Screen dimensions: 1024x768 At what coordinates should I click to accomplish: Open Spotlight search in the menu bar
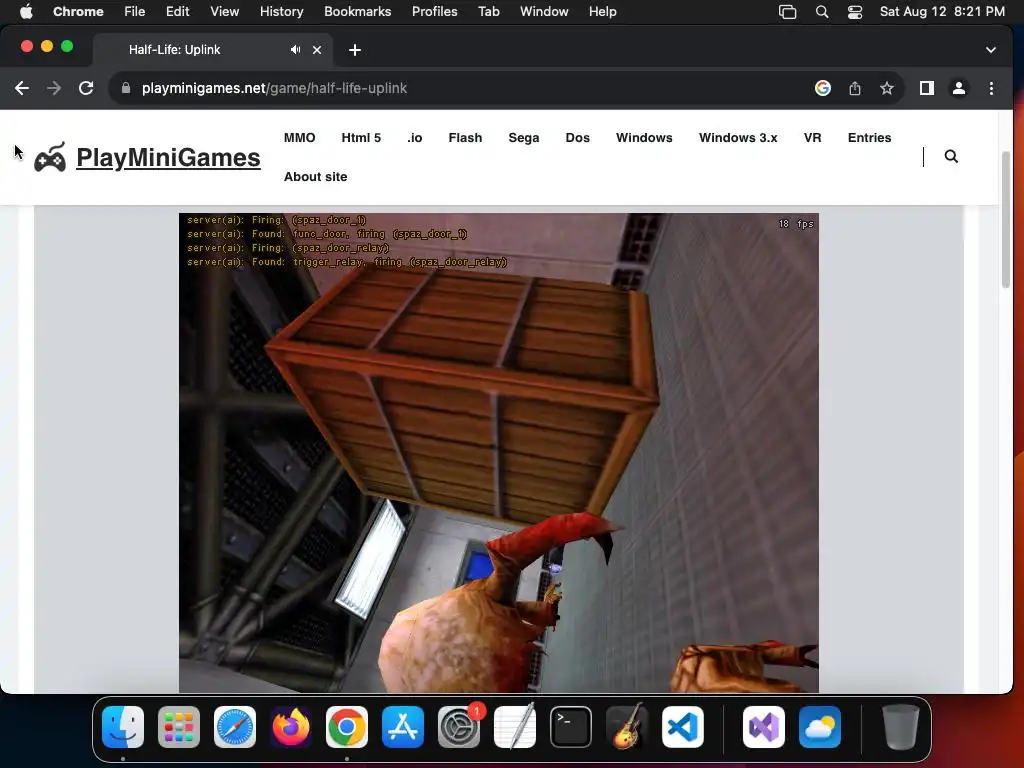pyautogui.click(x=822, y=12)
